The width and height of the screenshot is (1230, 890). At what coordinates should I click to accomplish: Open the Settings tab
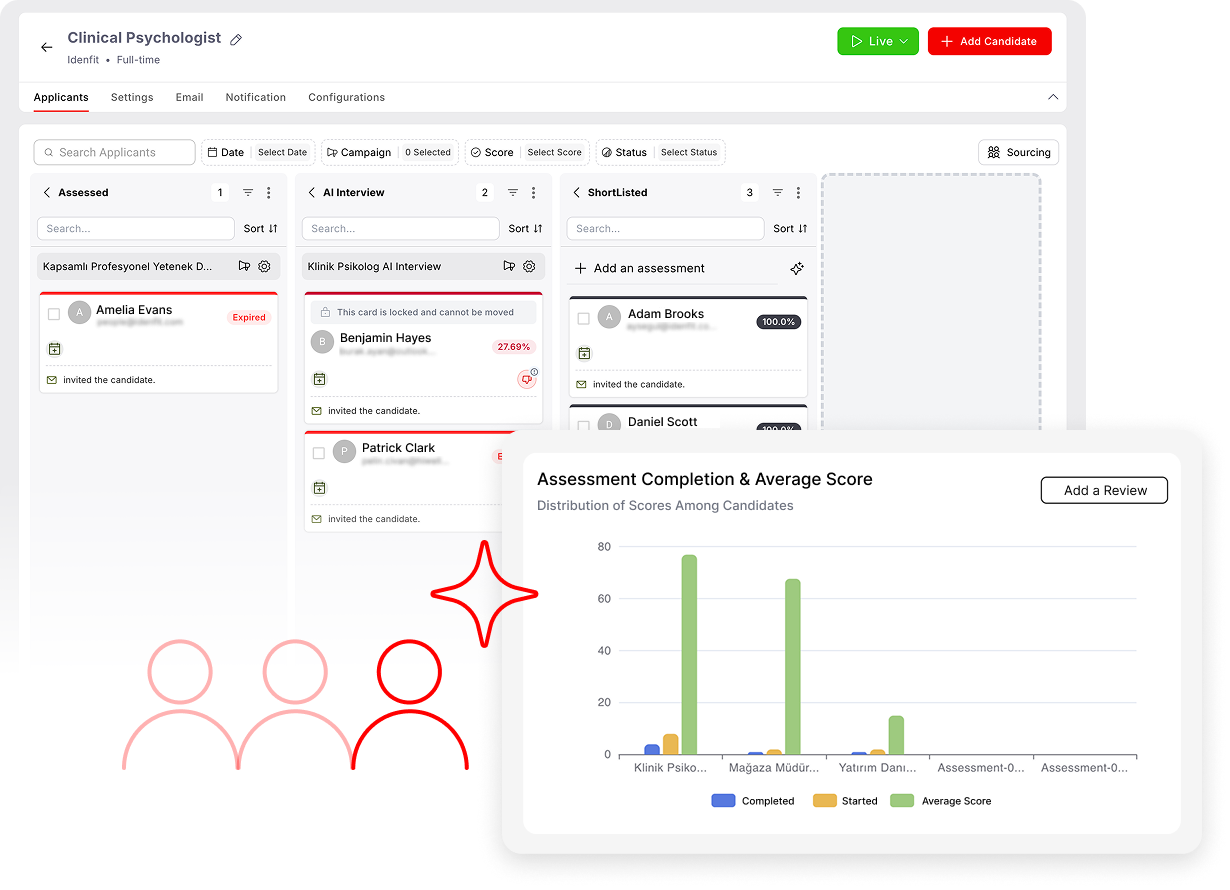pyautogui.click(x=132, y=97)
